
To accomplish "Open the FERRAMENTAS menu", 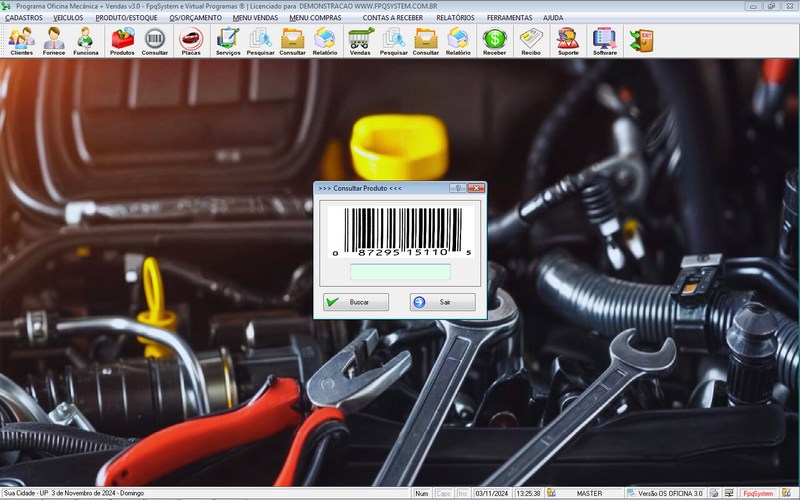I will (509, 17).
